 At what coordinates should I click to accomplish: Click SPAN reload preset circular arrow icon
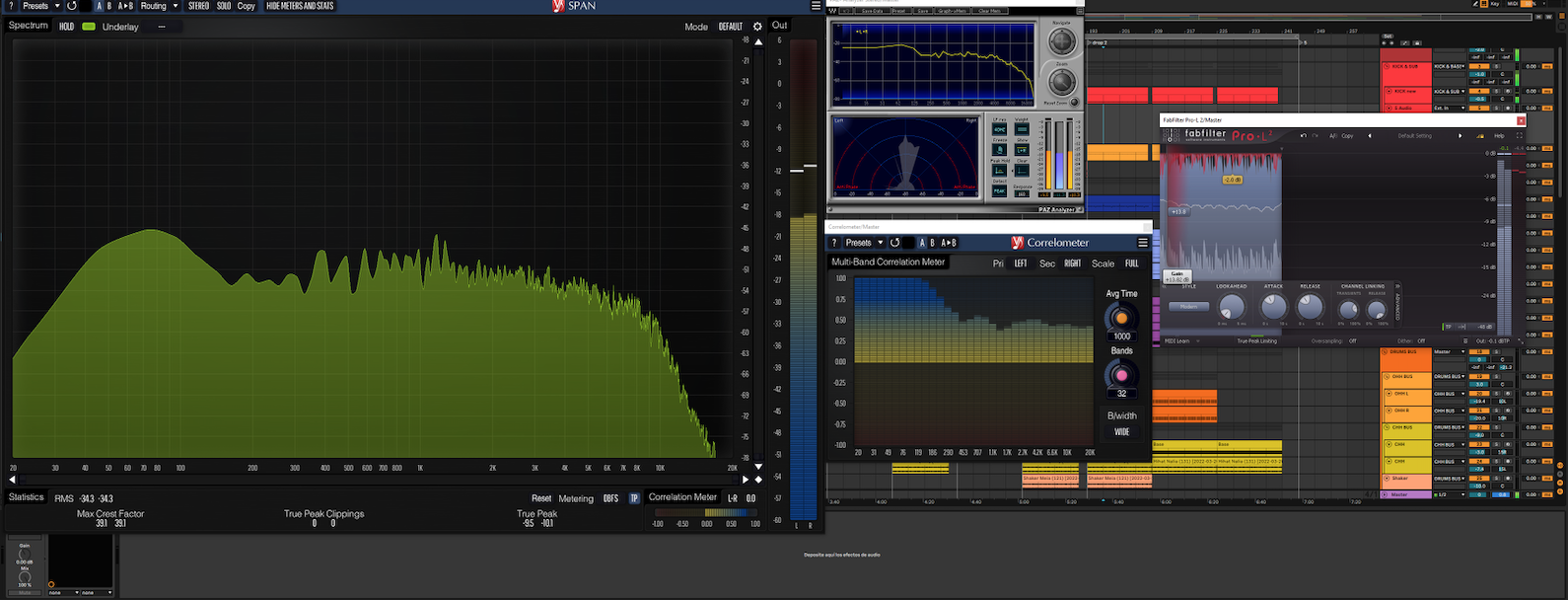point(72,6)
